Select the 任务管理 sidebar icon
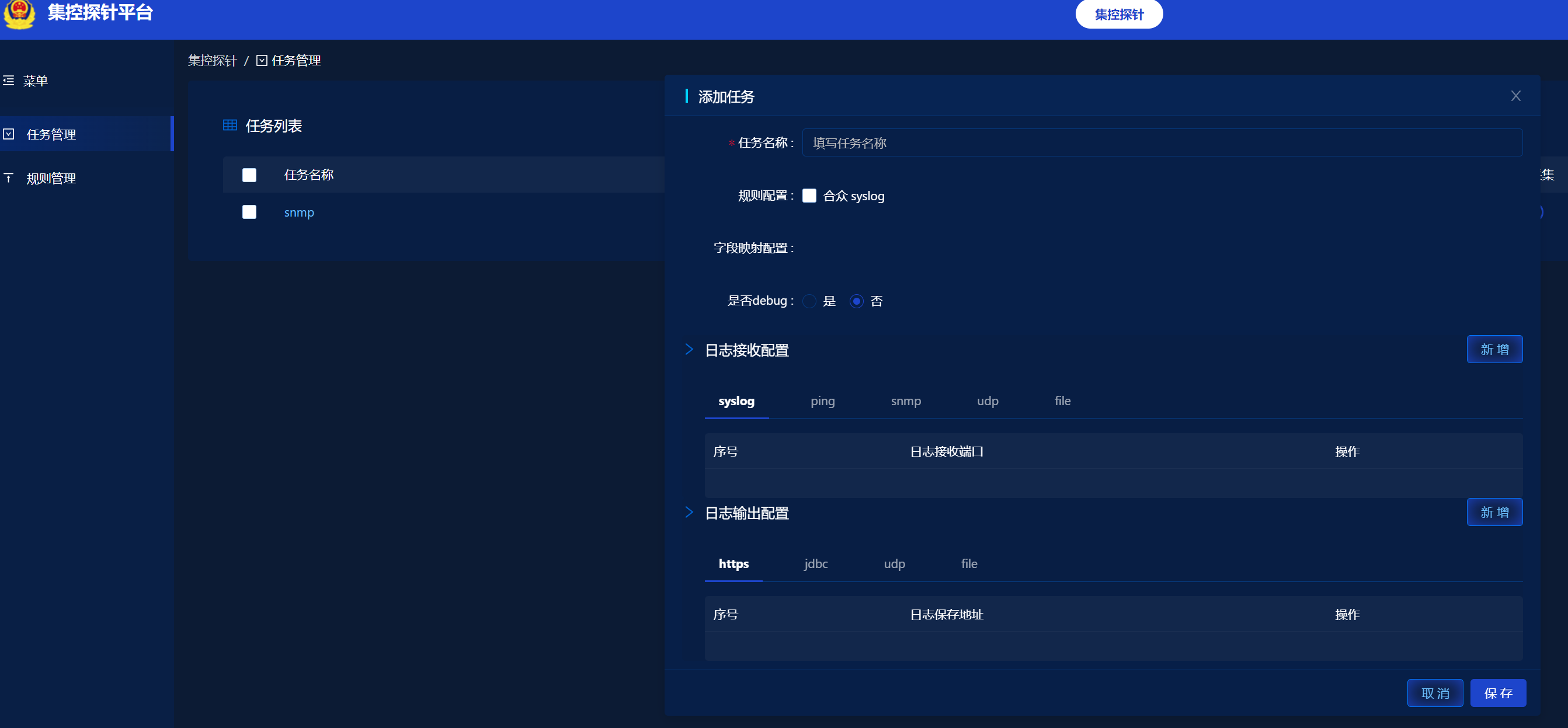Screen dimensions: 1568x728 [9, 134]
